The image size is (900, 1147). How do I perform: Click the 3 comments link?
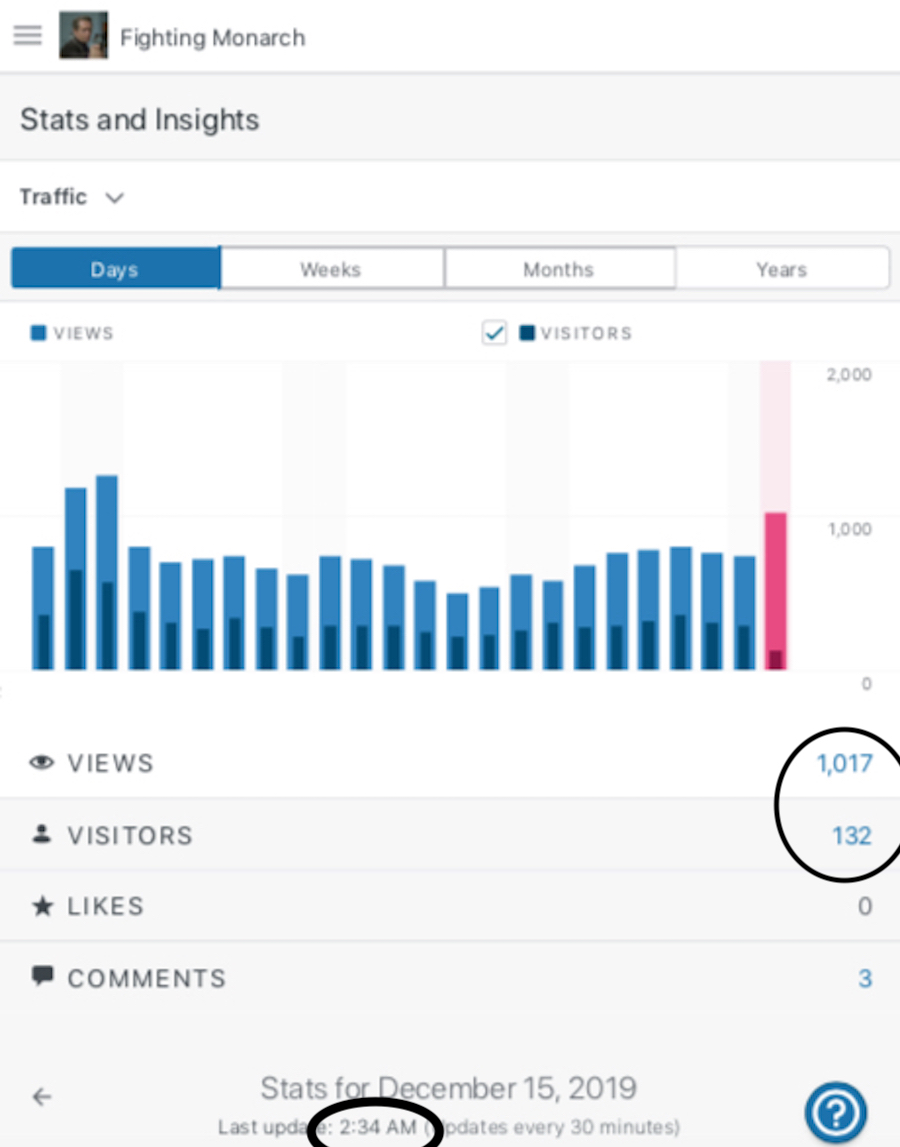click(x=864, y=977)
